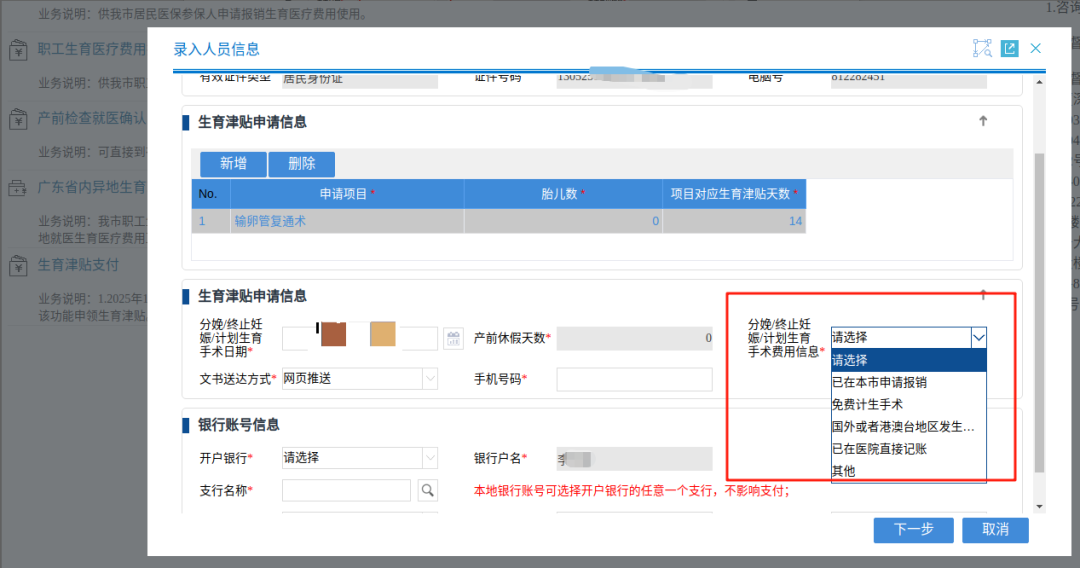Click the pop-out window icon in dialog header
1080x568 pixels.
point(1009,48)
